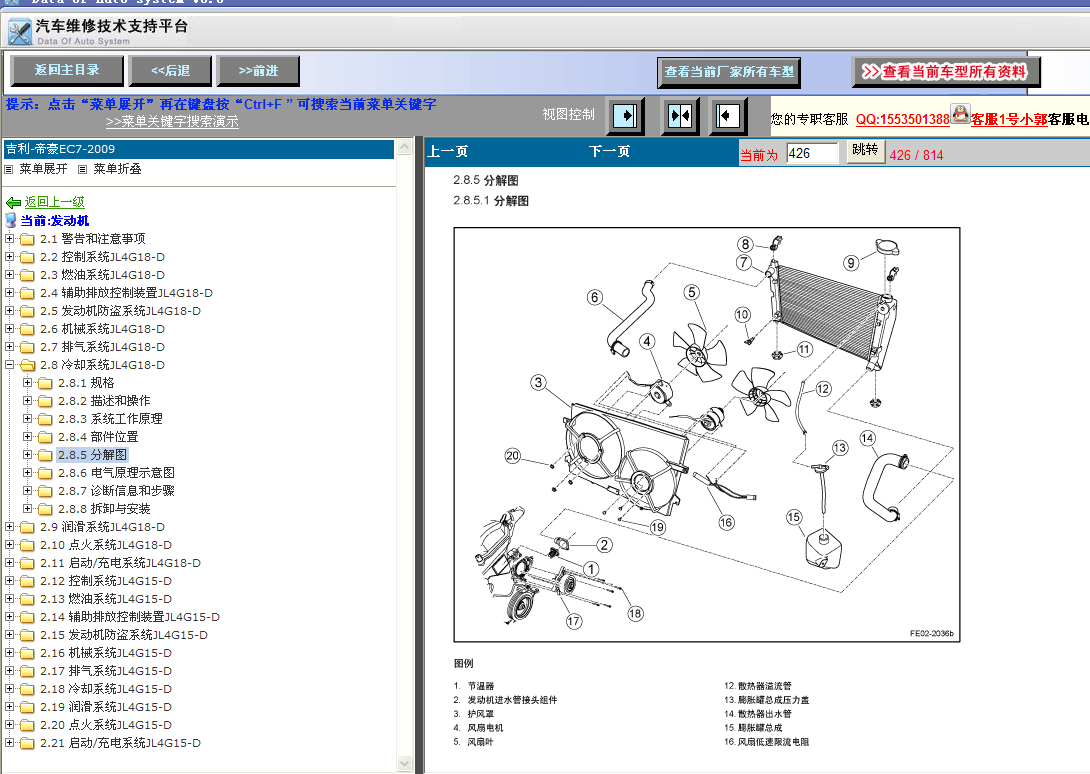The height and width of the screenshot is (774, 1090).
Task: Expand the 2.8.6 电气原理示意图 subnode
Action: click(x=28, y=472)
